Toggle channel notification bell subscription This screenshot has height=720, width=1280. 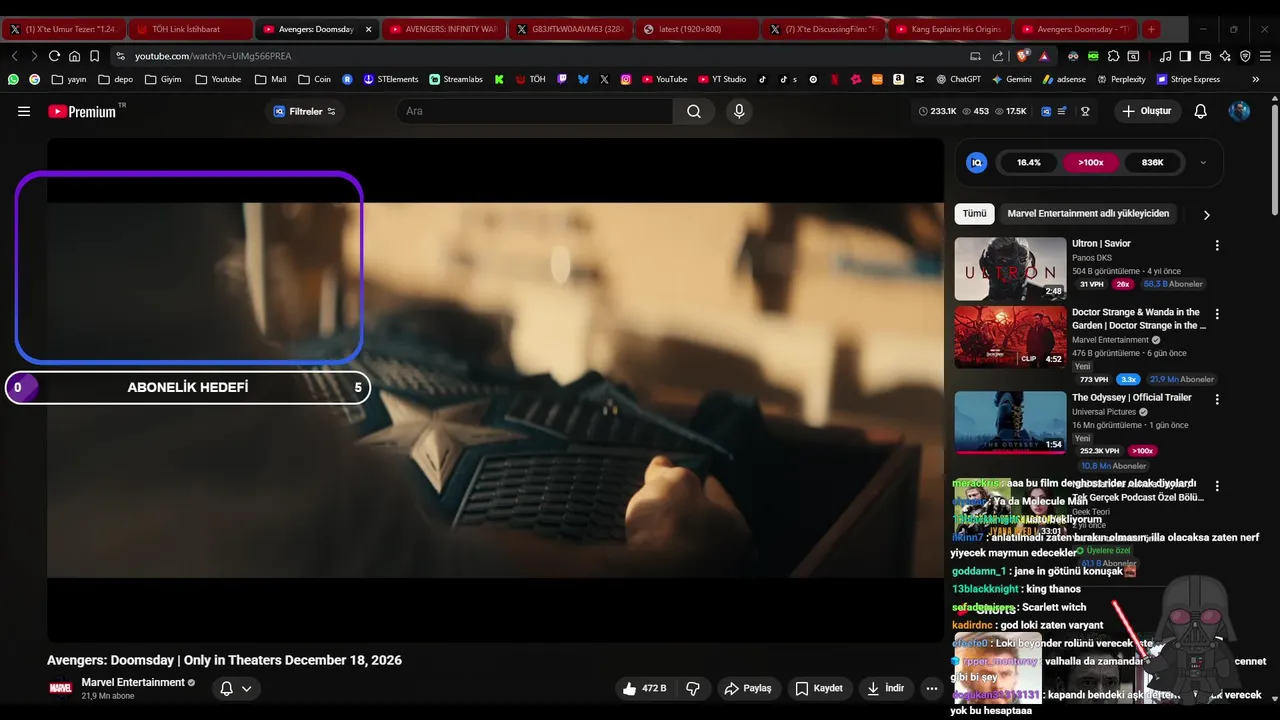point(236,688)
